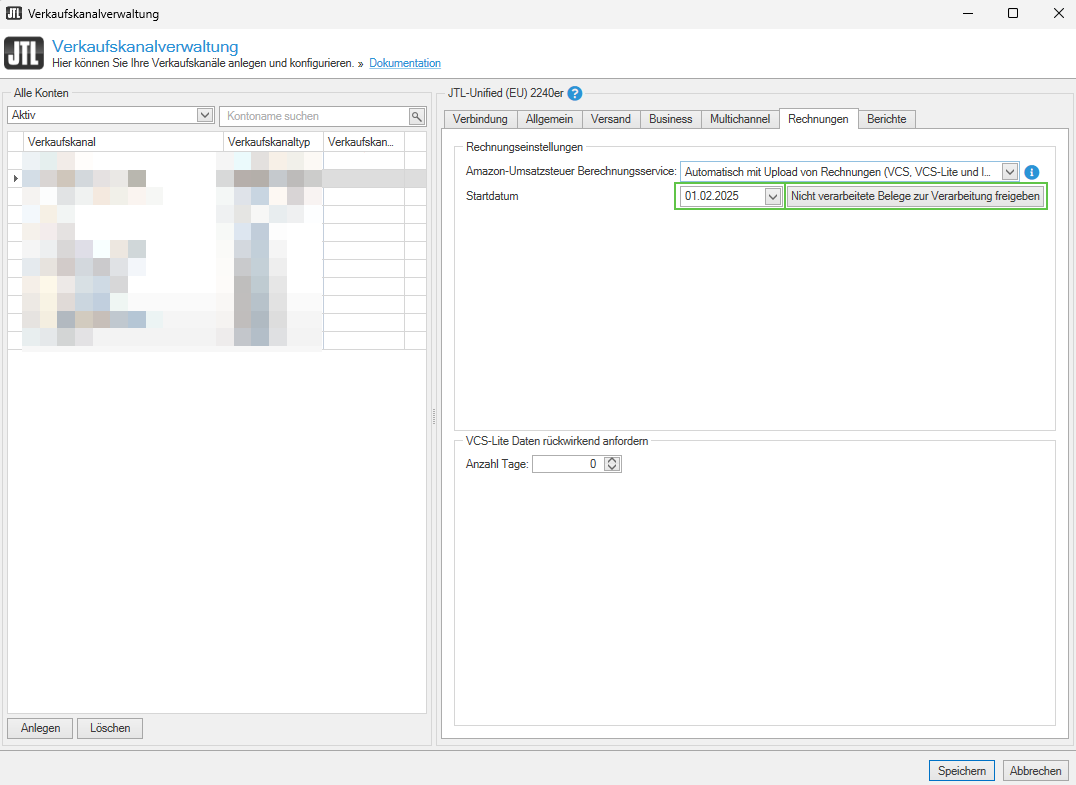The height and width of the screenshot is (785, 1076).
Task: Click the blue info icon beside Berechnungsservice
Action: pos(1032,172)
